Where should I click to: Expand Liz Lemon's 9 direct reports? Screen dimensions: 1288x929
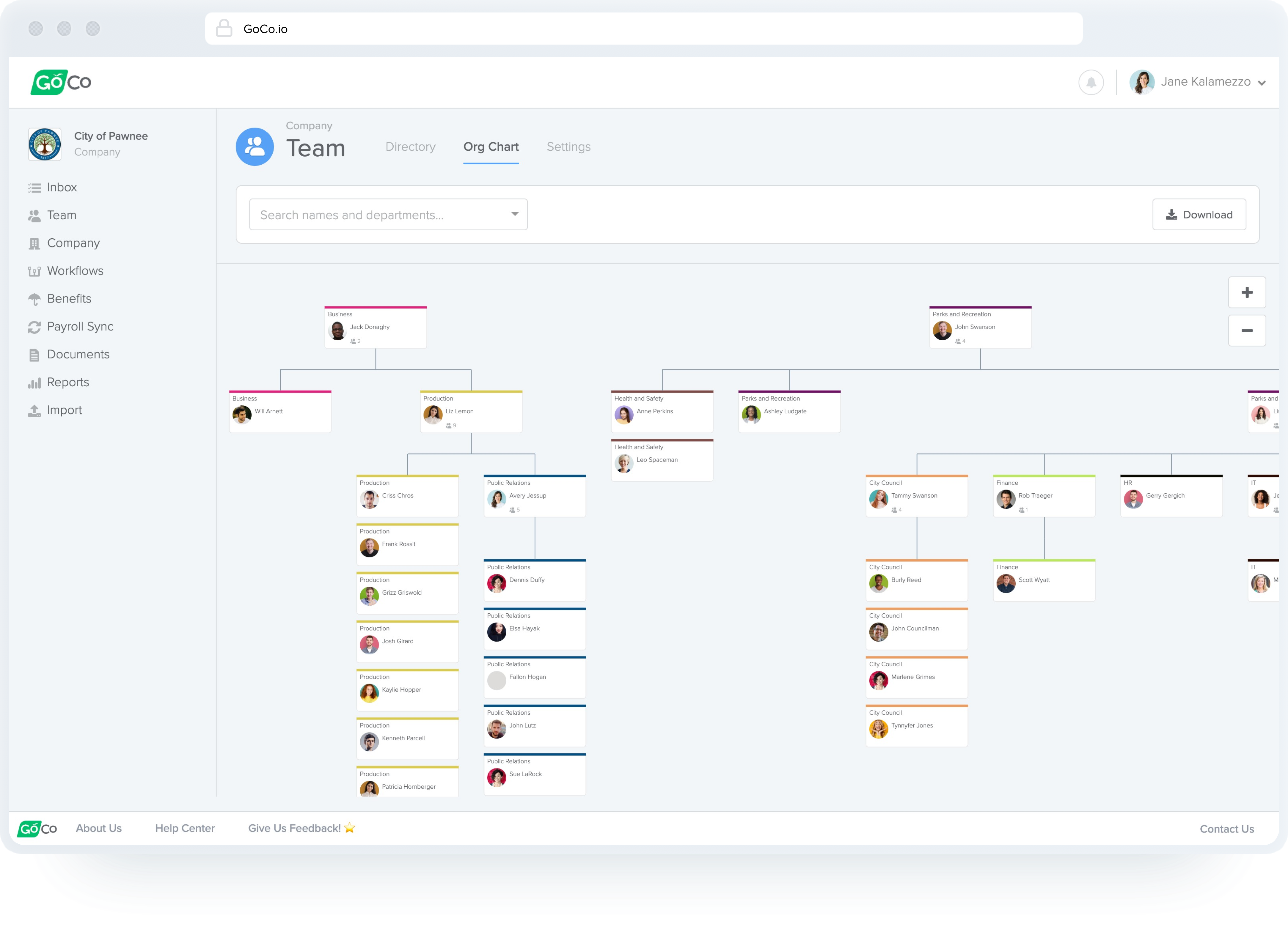(x=451, y=426)
